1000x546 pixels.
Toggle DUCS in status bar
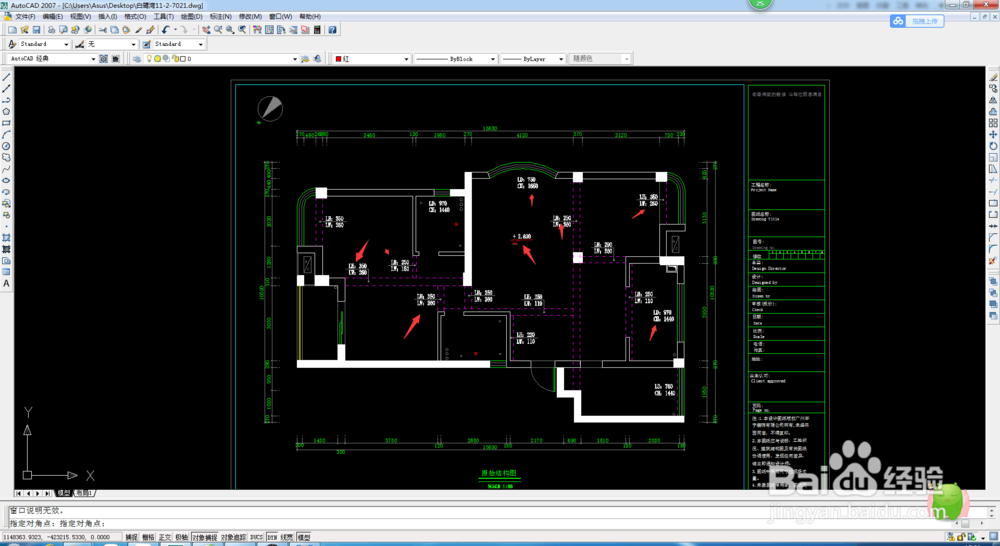pos(256,538)
